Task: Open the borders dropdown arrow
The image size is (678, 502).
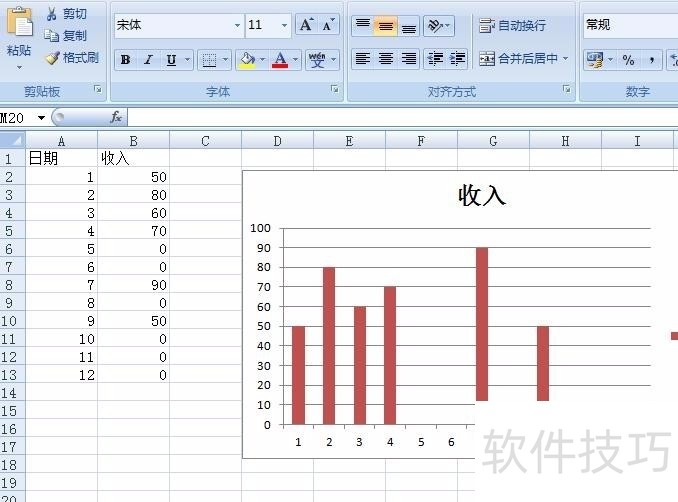Action: point(225,60)
